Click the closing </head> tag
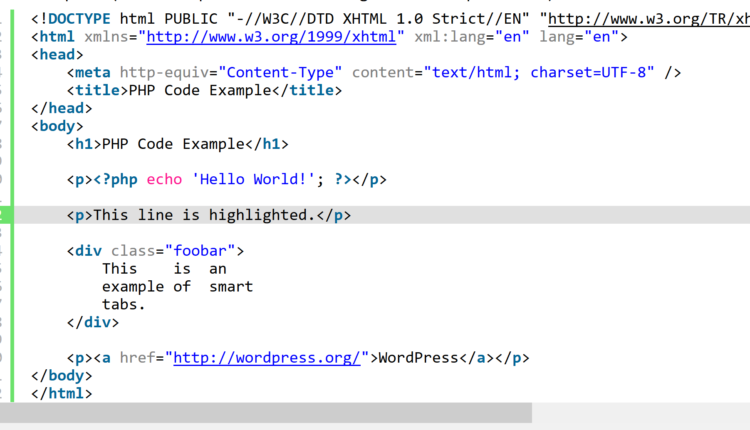This screenshot has width=750, height=430. (x=62, y=108)
